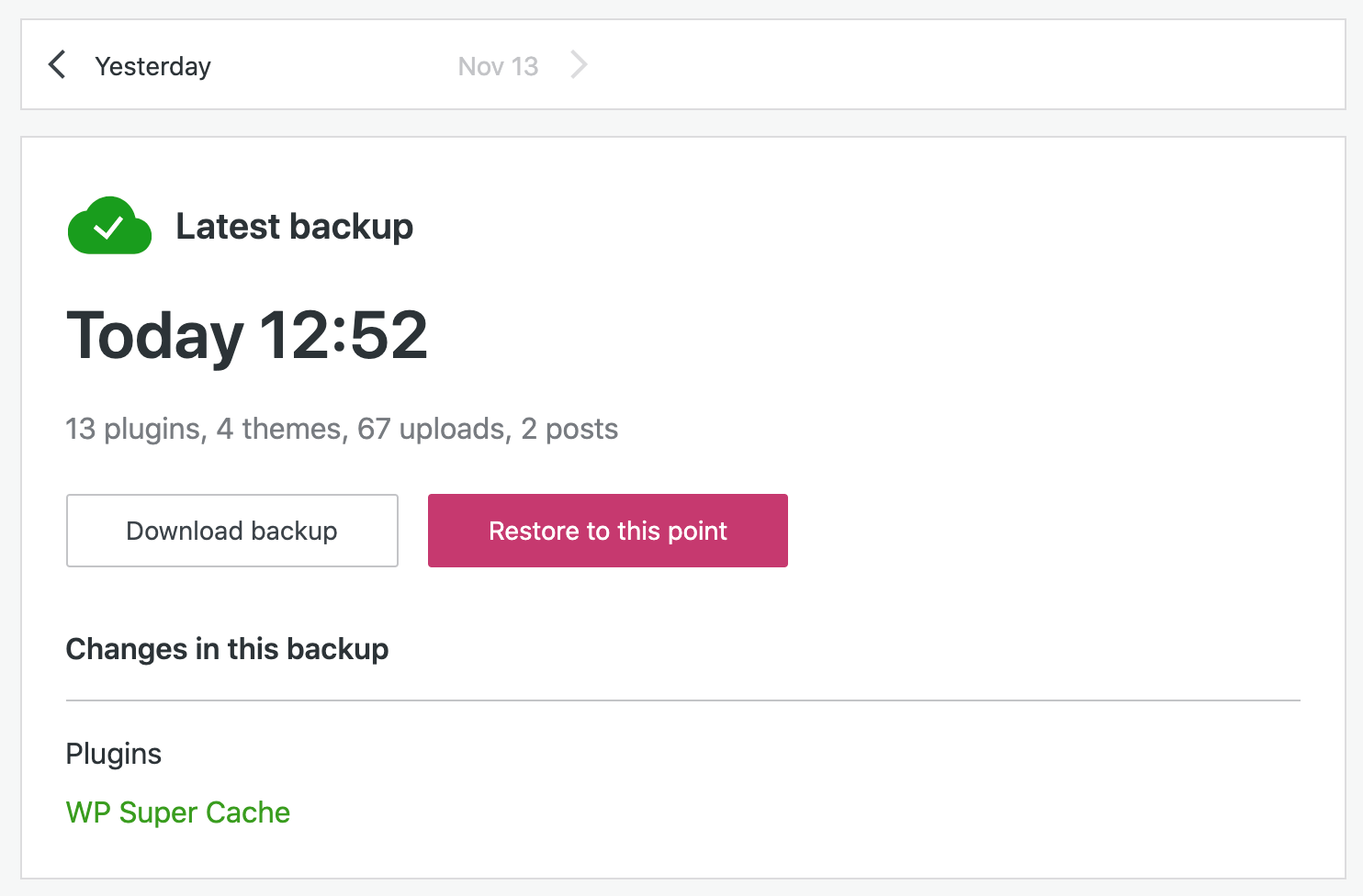Click the green cloud backup status icon

[109, 226]
